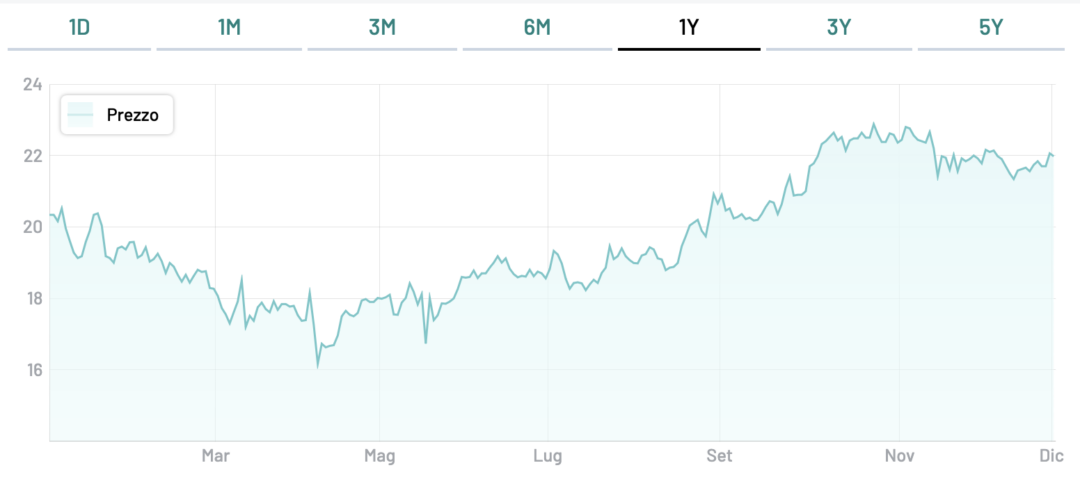This screenshot has width=1080, height=495.
Task: Click the Mar label on x-axis
Action: pyautogui.click(x=216, y=456)
